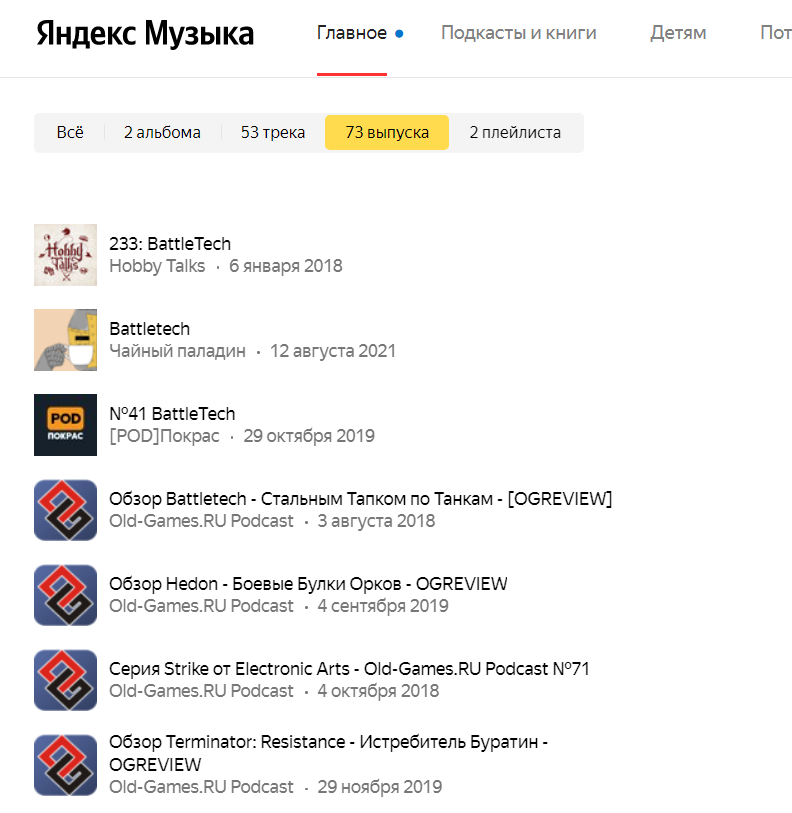792x813 pixels.
Task: Open the Hobby Talks podcast link
Action: (157, 266)
